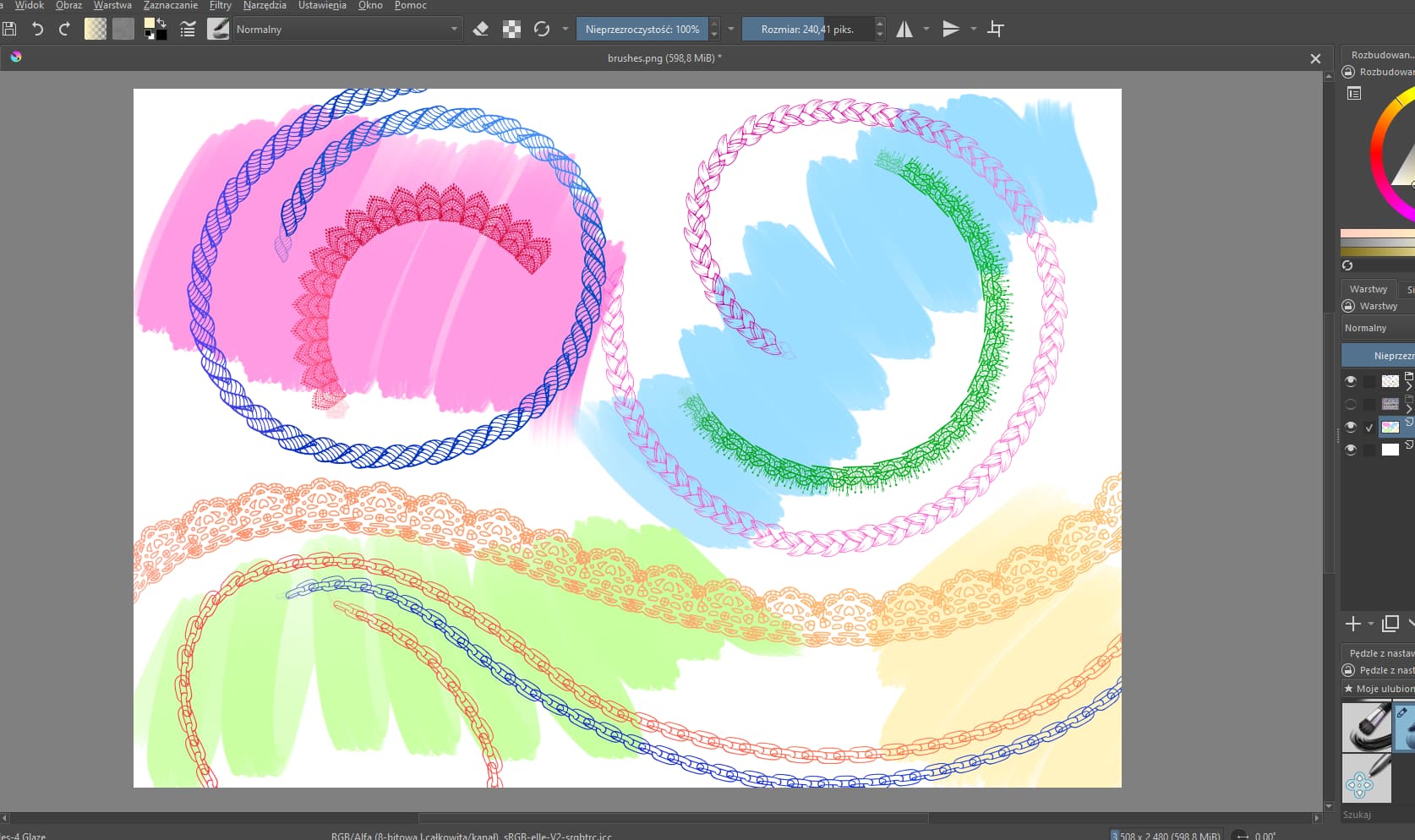This screenshot has width=1415, height=840.
Task: Open the Filtry menu
Action: [220, 5]
